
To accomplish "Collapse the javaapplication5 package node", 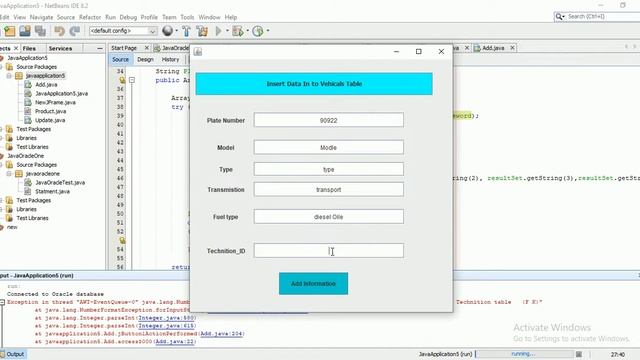I will 9,76.
